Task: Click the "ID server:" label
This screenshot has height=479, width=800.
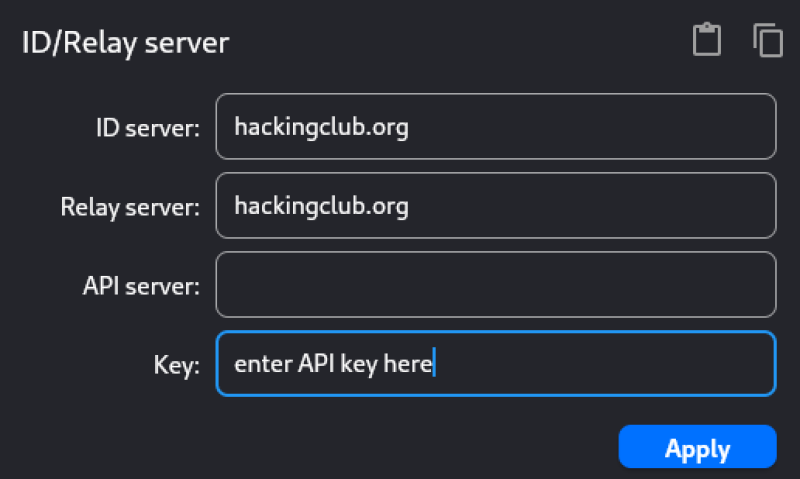Action: (x=148, y=128)
